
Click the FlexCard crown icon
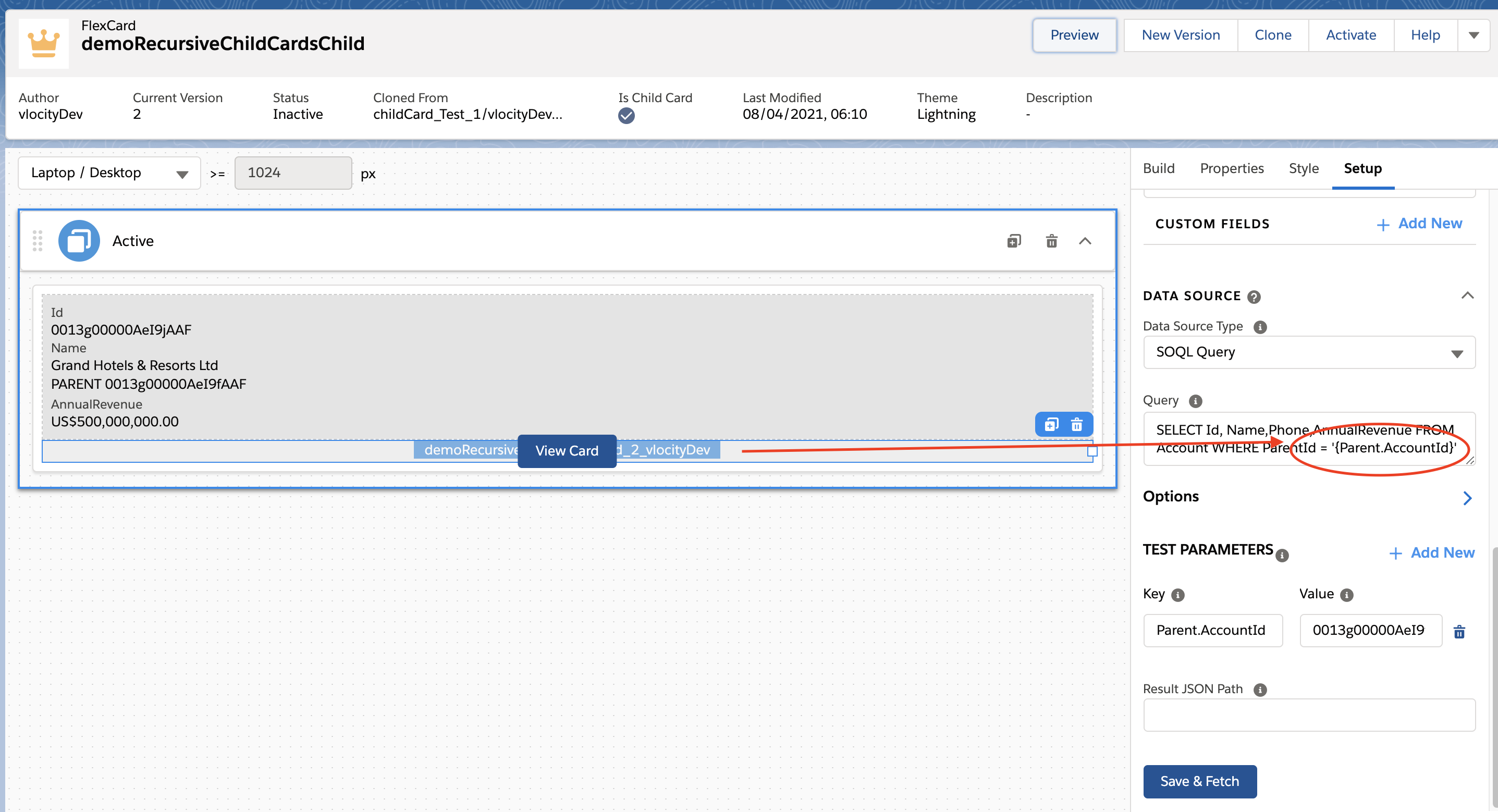point(44,43)
